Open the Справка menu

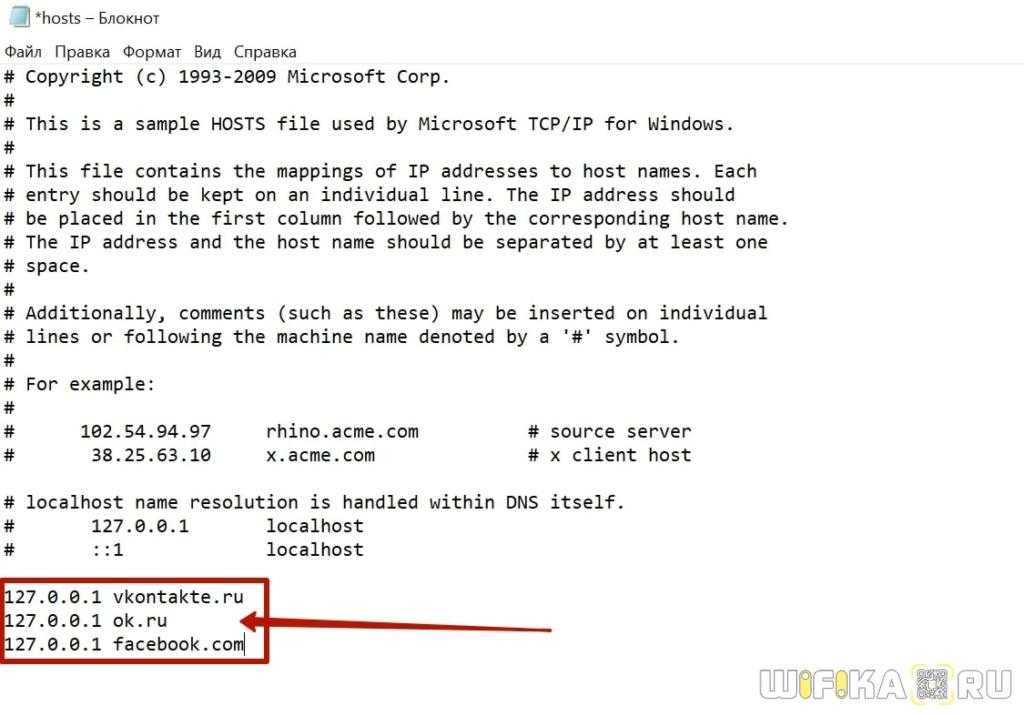click(x=265, y=52)
